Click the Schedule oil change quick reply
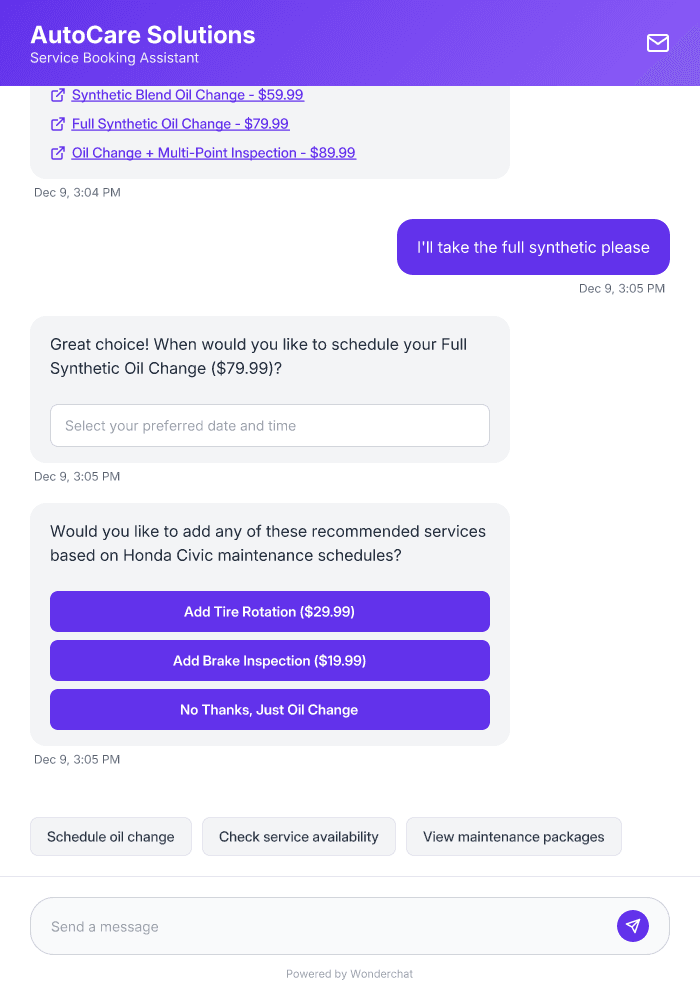This screenshot has width=700, height=1000. (110, 836)
